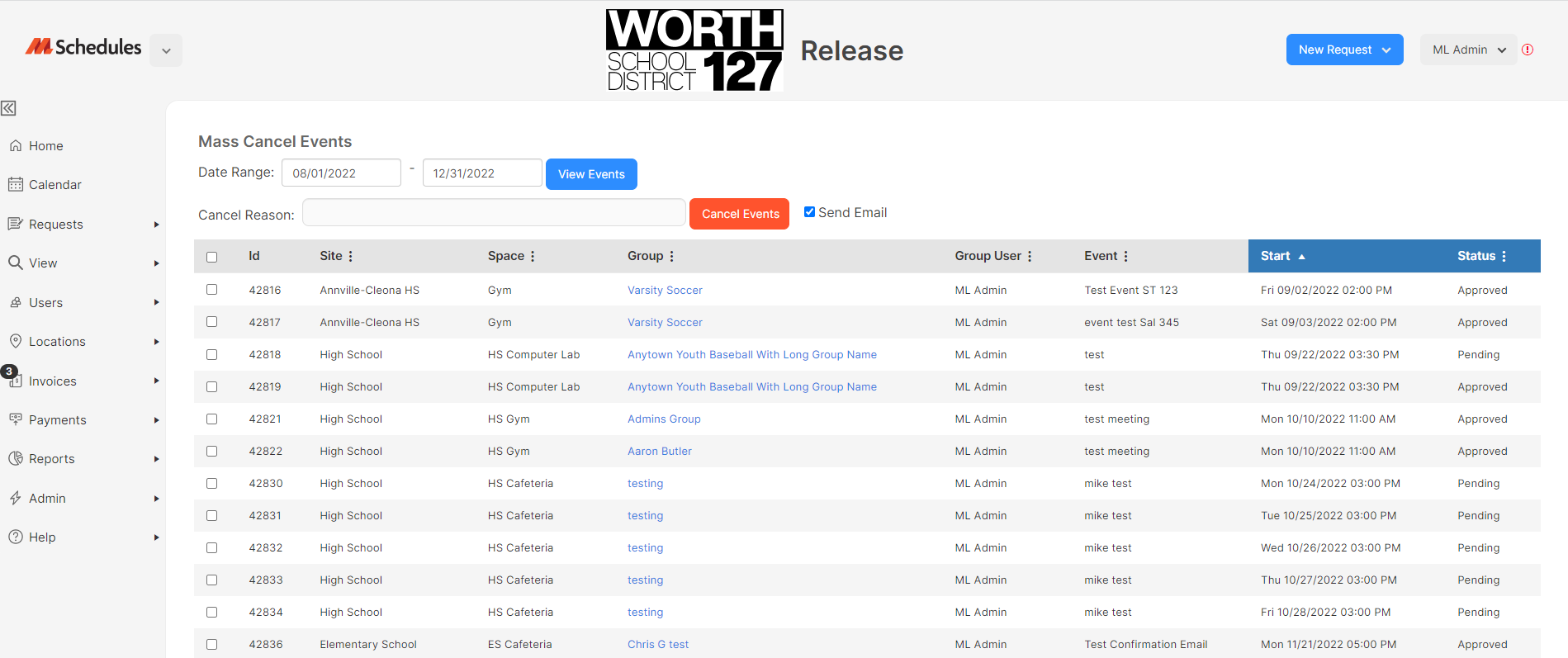The width and height of the screenshot is (1568, 658).
Task: Click the Admin lightning bolt icon
Action: click(15, 498)
